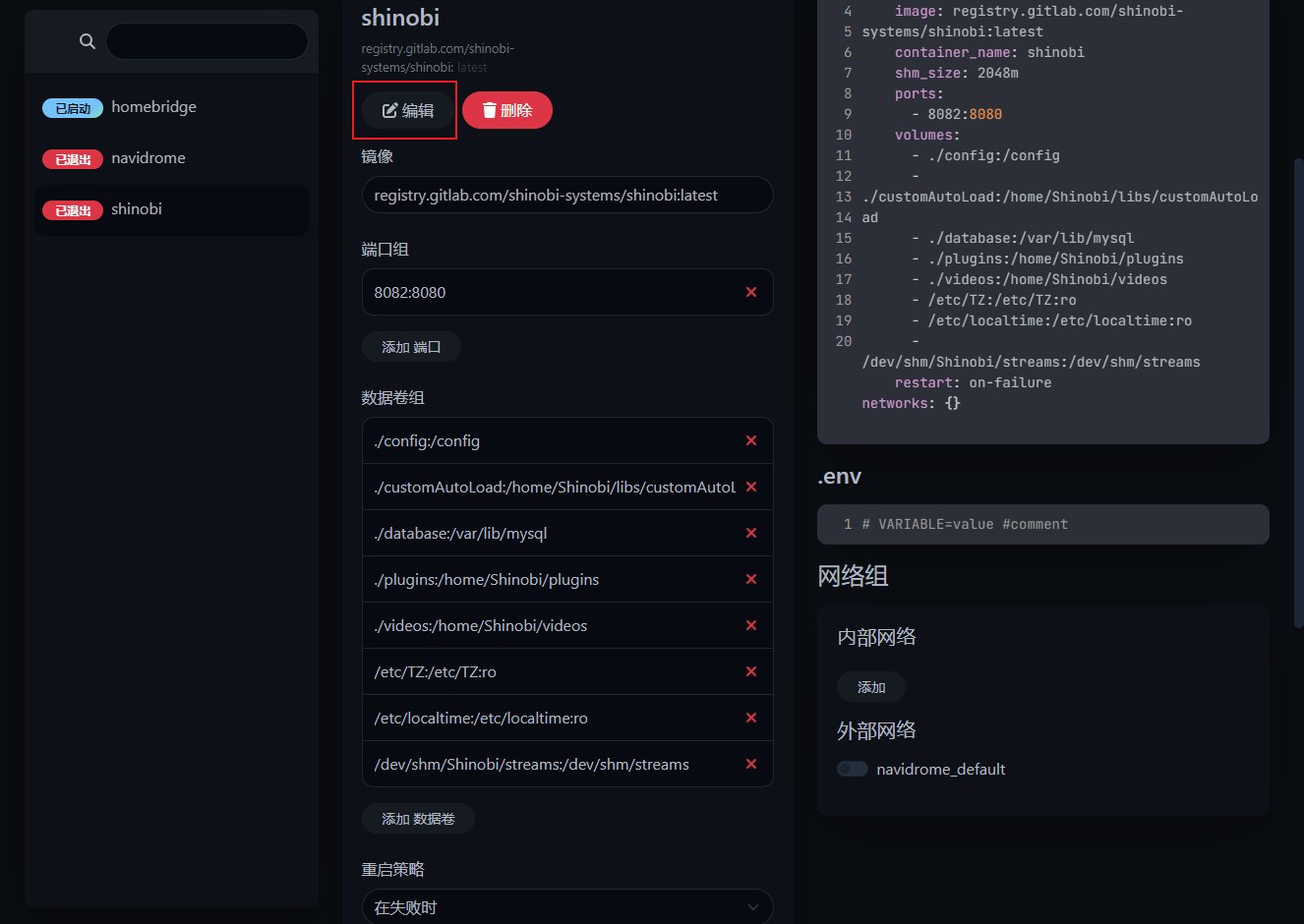
Task: Click the 添加 端口 add port button
Action: click(411, 347)
